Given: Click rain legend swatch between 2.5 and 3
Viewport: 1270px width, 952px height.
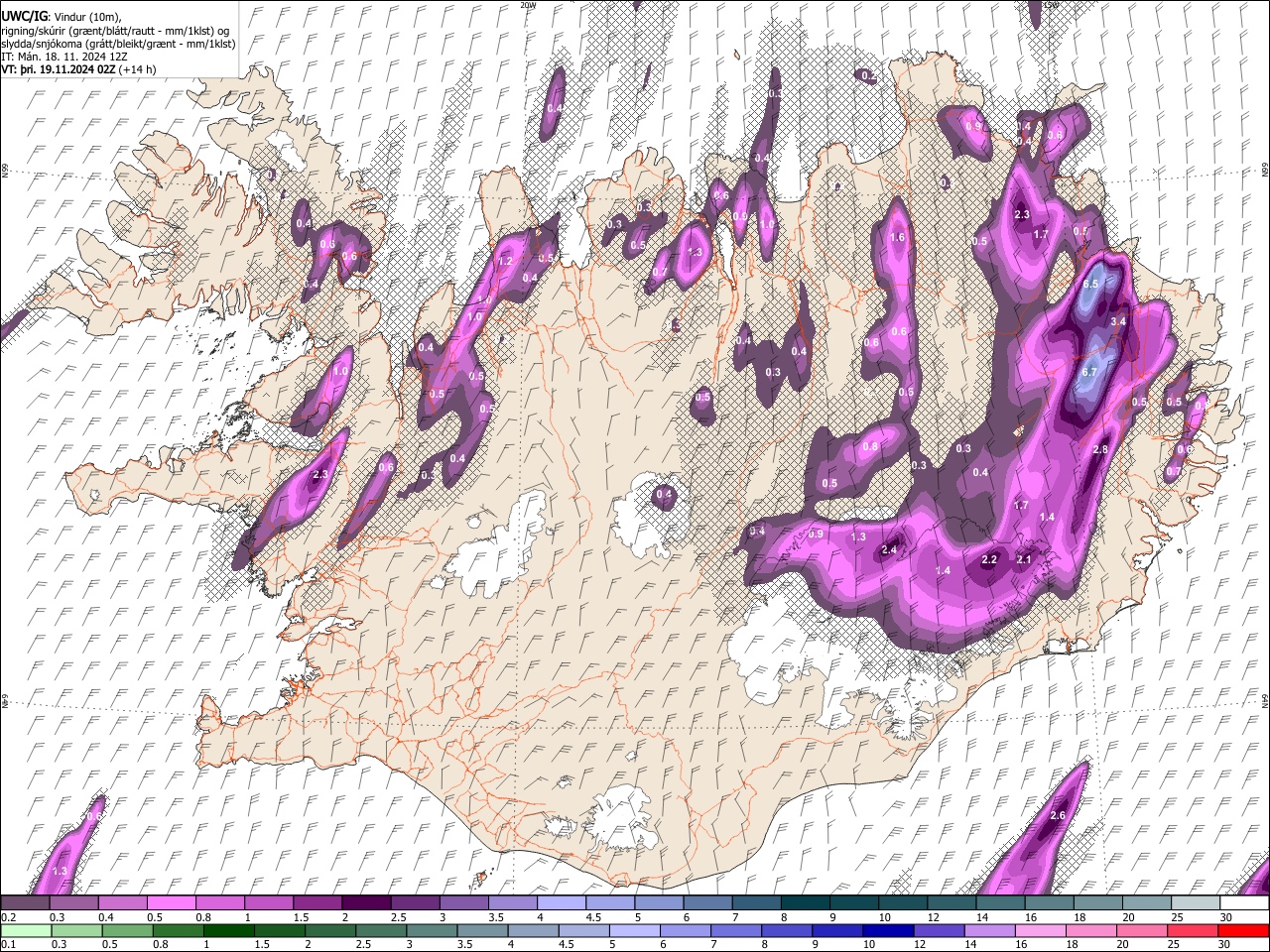Looking at the screenshot, I should [381, 930].
